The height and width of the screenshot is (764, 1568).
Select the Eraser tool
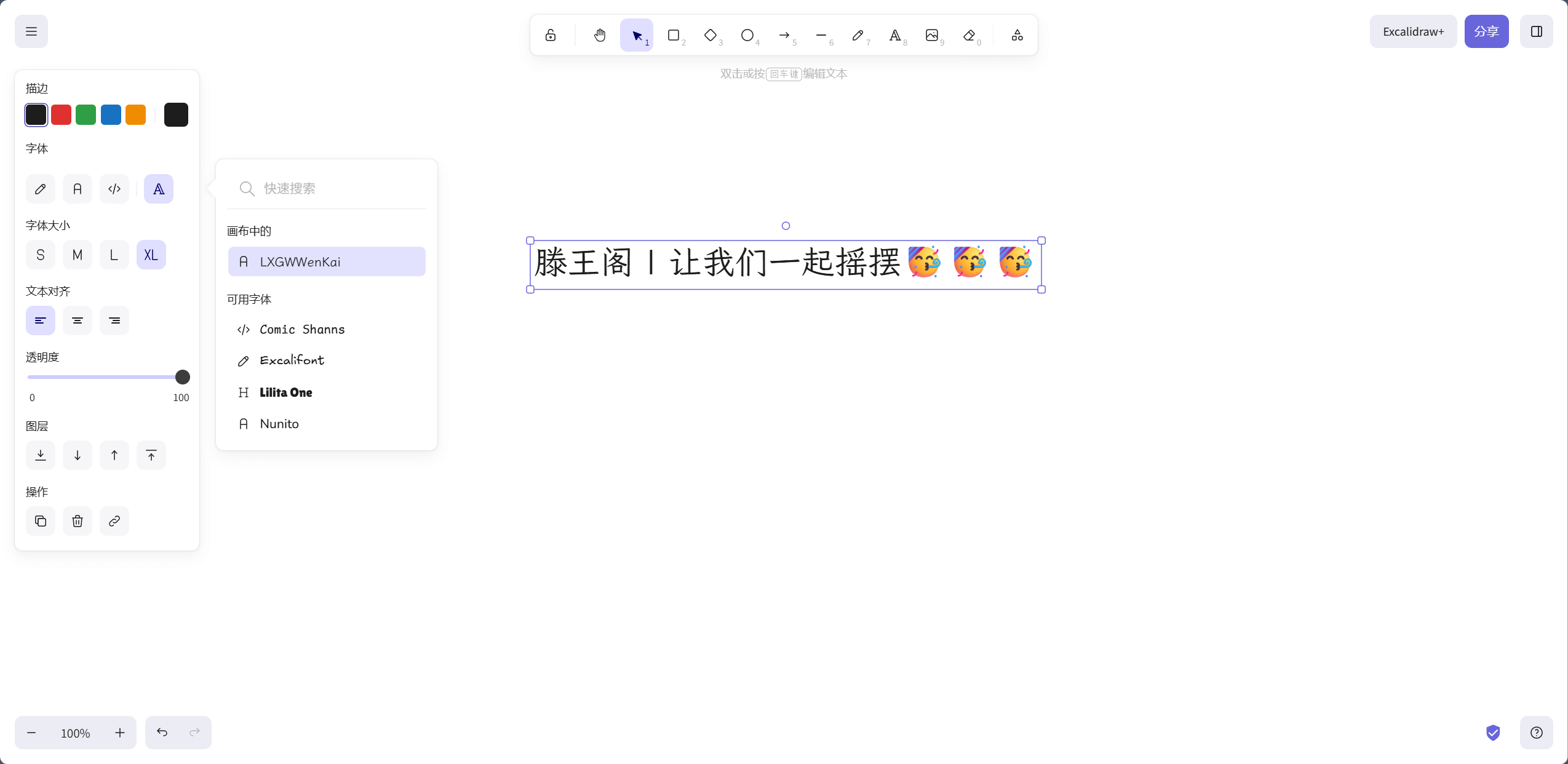point(969,35)
